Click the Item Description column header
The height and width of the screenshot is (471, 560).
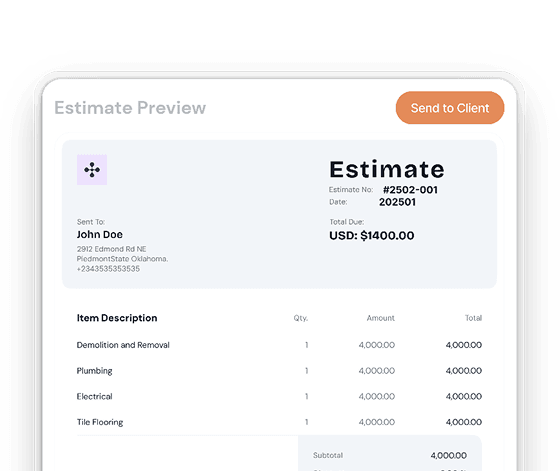pos(117,318)
